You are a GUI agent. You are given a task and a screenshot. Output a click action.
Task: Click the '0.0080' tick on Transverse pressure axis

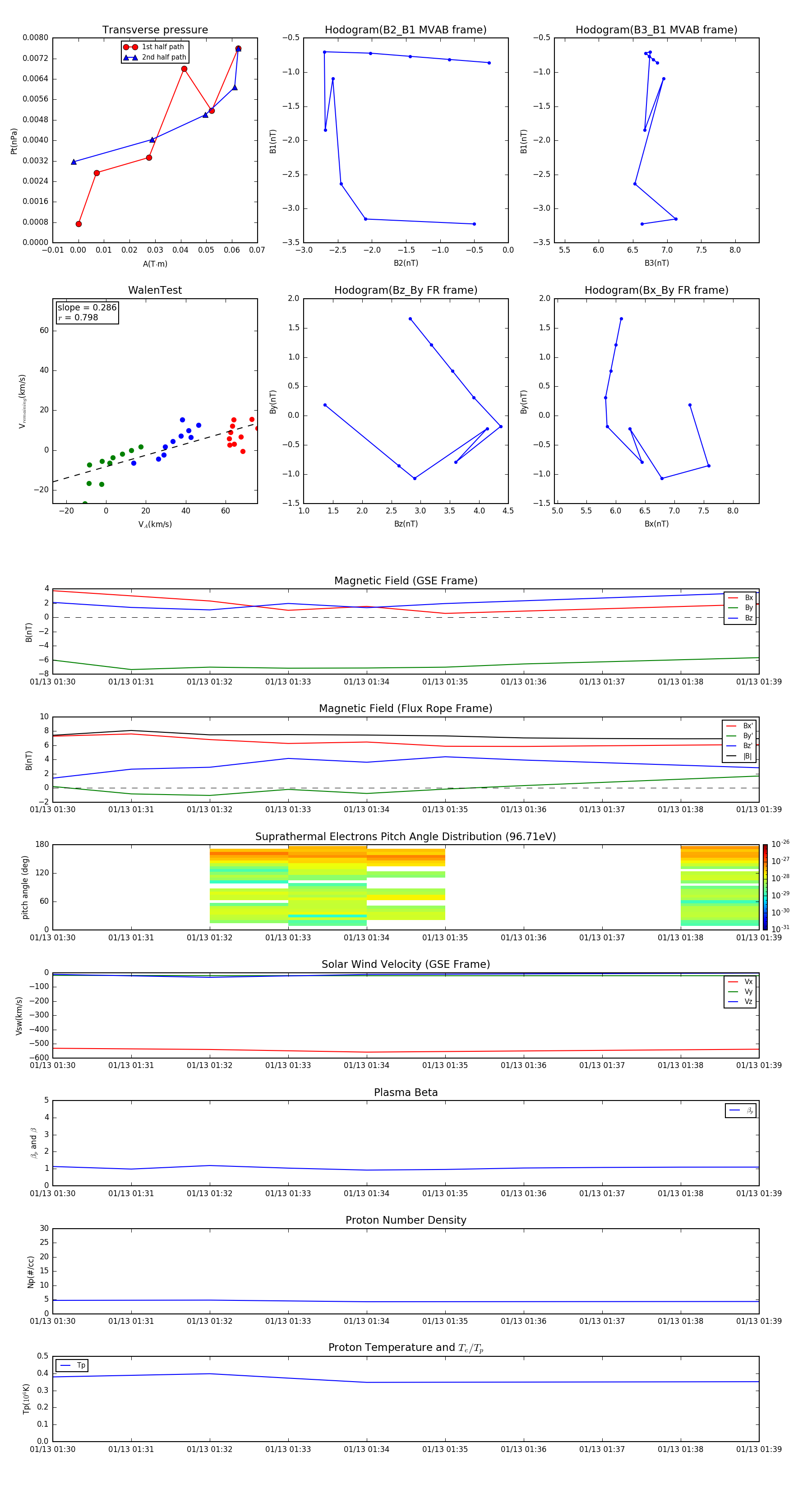point(35,37)
